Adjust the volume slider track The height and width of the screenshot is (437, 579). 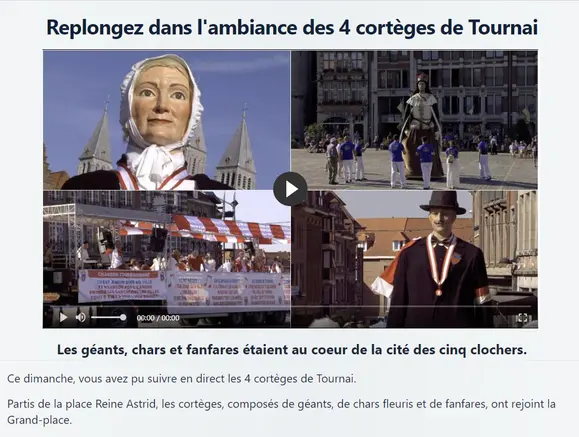click(109, 317)
